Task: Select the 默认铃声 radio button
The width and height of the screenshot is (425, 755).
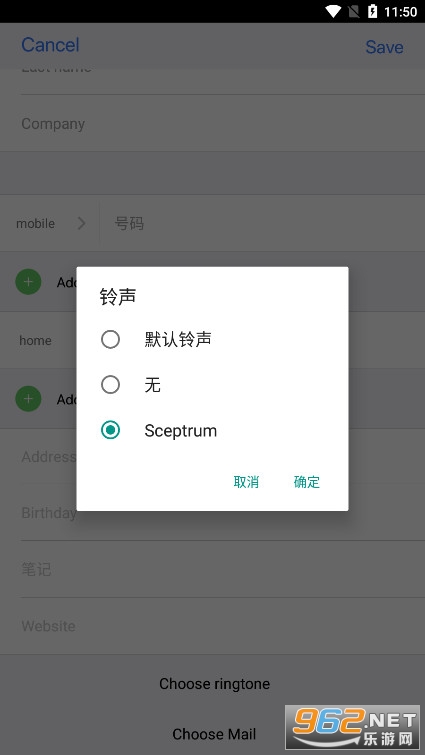Action: (110, 339)
